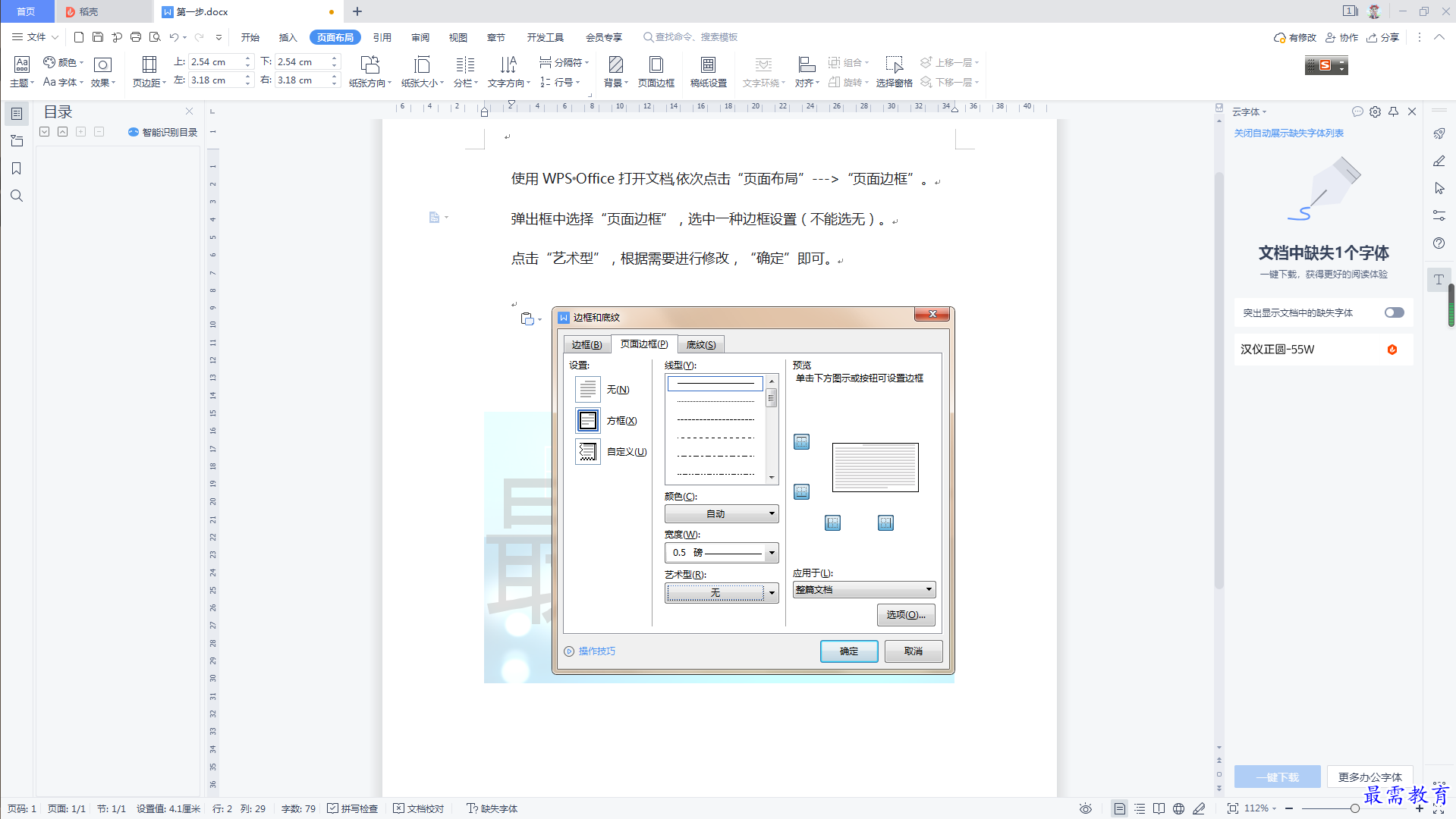The width and height of the screenshot is (1456, 819).
Task: Click the zoom in plus button
Action: tap(1420, 808)
